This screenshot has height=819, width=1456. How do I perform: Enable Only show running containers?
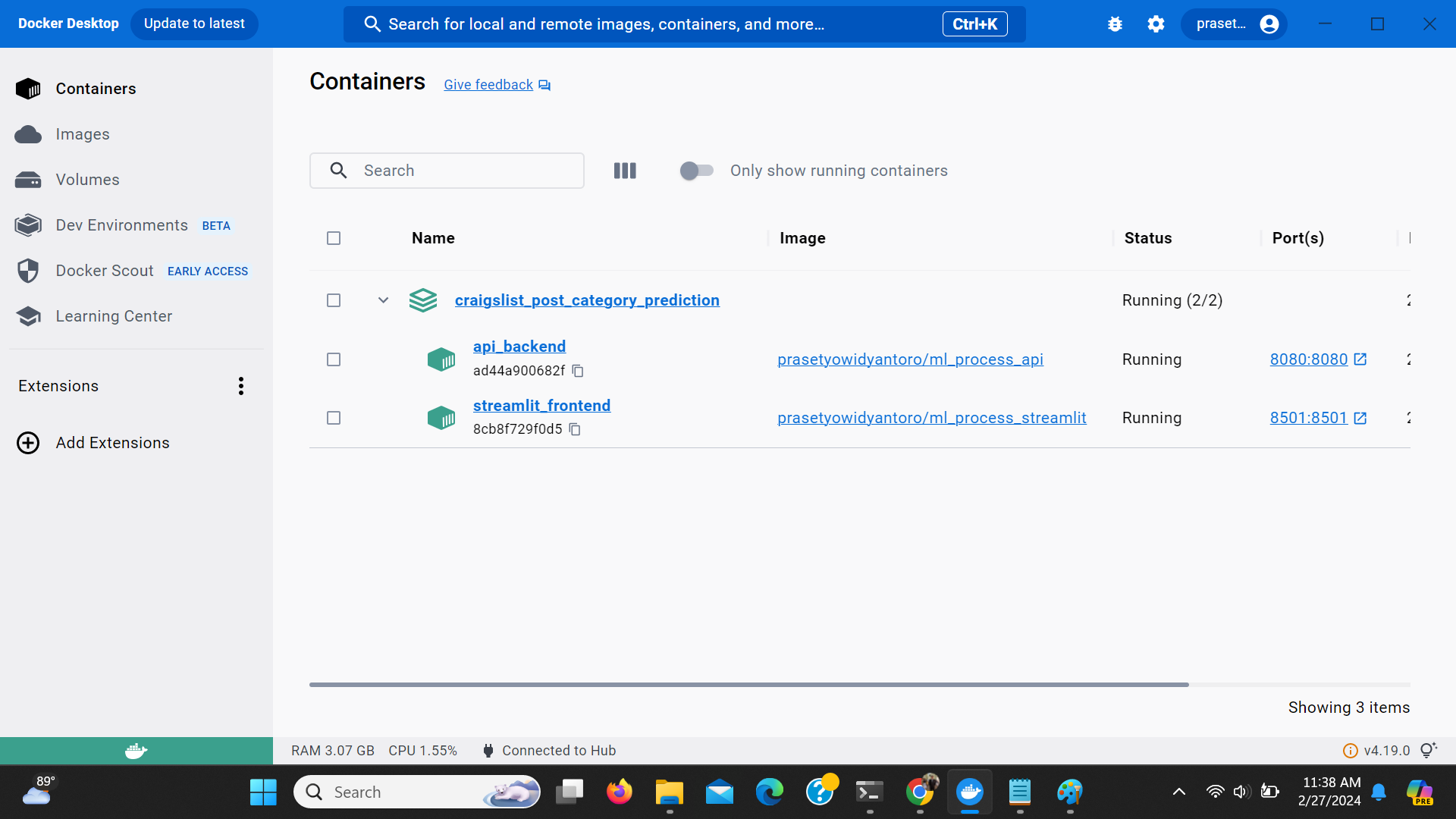tap(696, 171)
